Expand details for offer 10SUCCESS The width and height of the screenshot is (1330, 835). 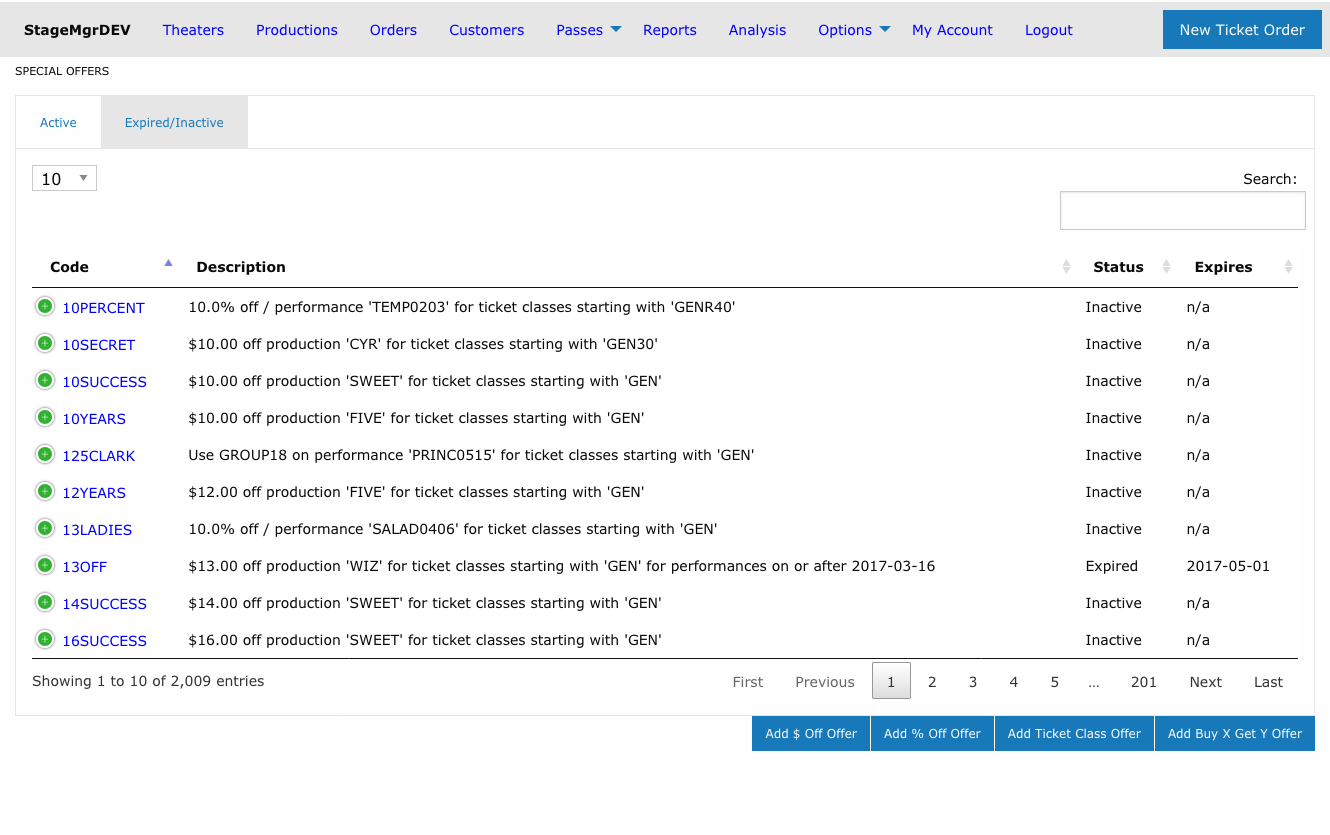pyautogui.click(x=45, y=380)
